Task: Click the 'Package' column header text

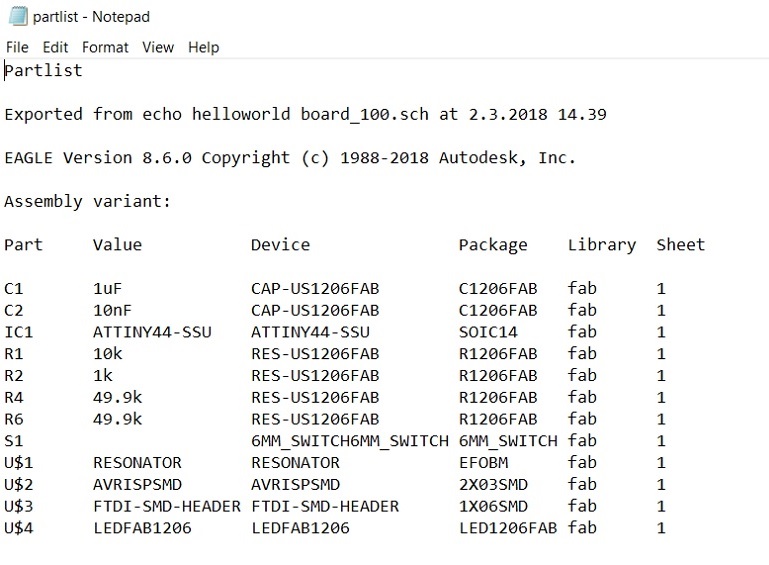Action: (x=492, y=245)
